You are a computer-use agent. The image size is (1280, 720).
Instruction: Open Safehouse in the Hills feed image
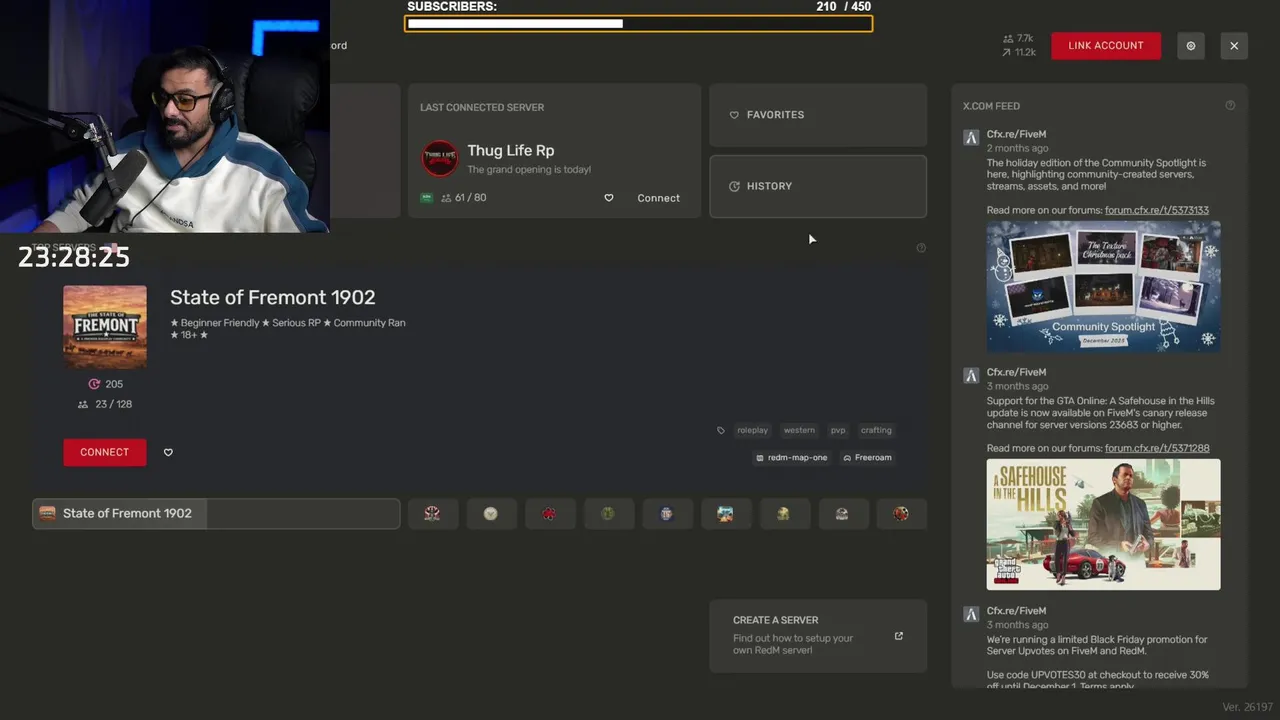point(1103,524)
